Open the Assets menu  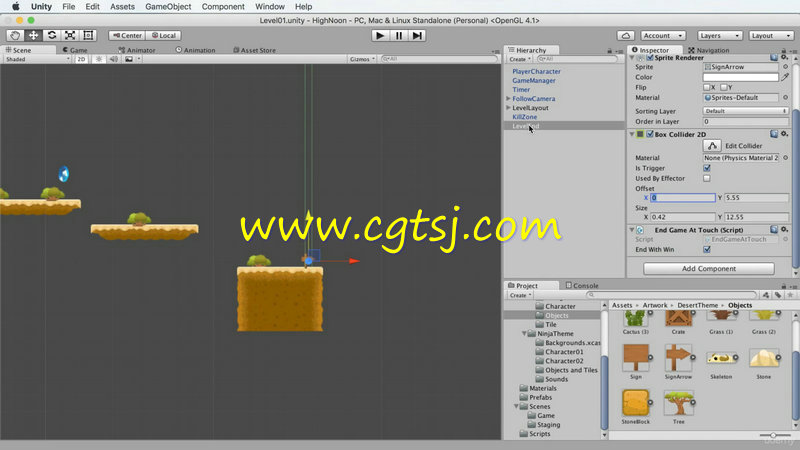122,7
